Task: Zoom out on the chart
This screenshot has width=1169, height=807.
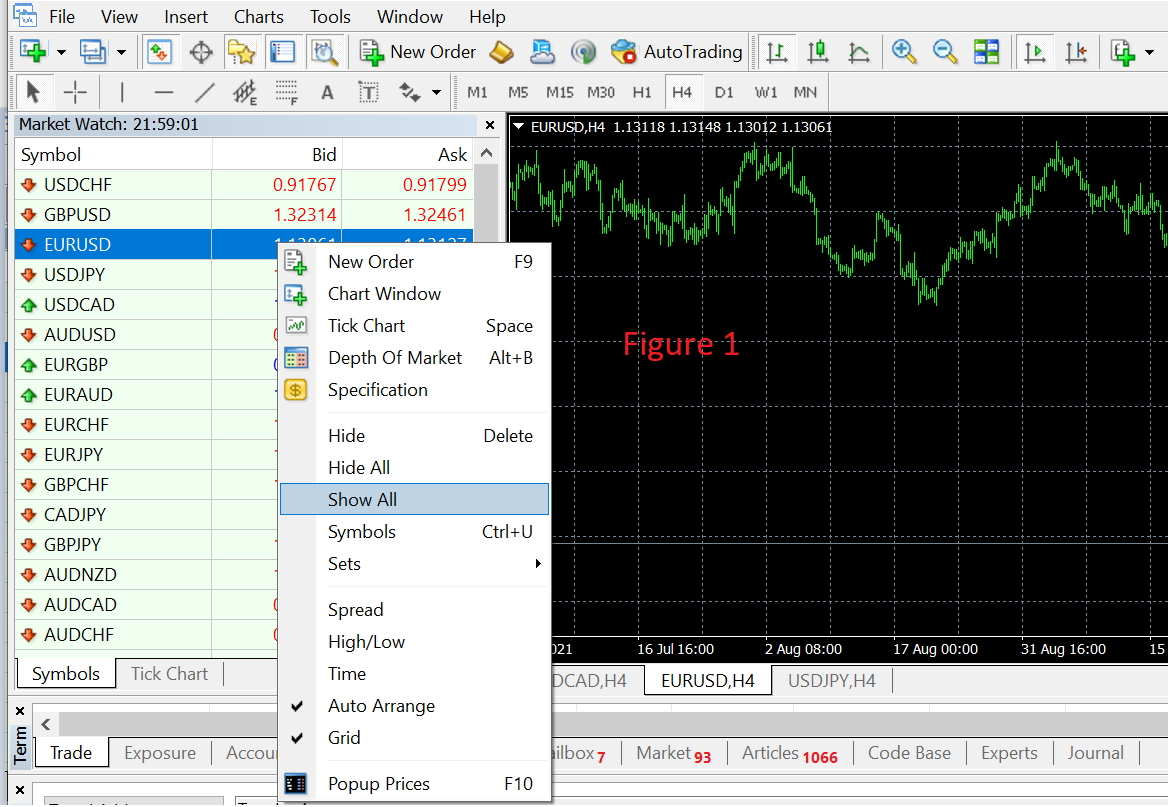Action: 945,52
